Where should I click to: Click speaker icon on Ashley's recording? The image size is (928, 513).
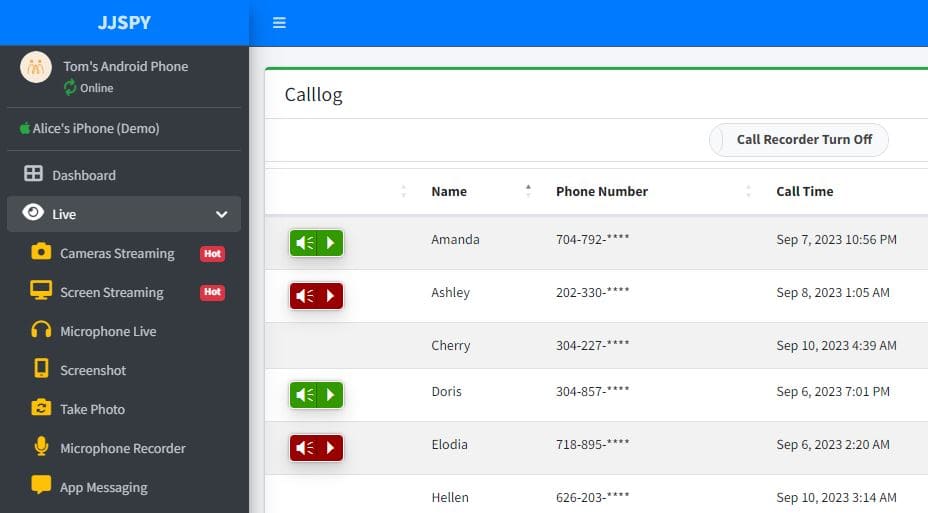coord(304,296)
